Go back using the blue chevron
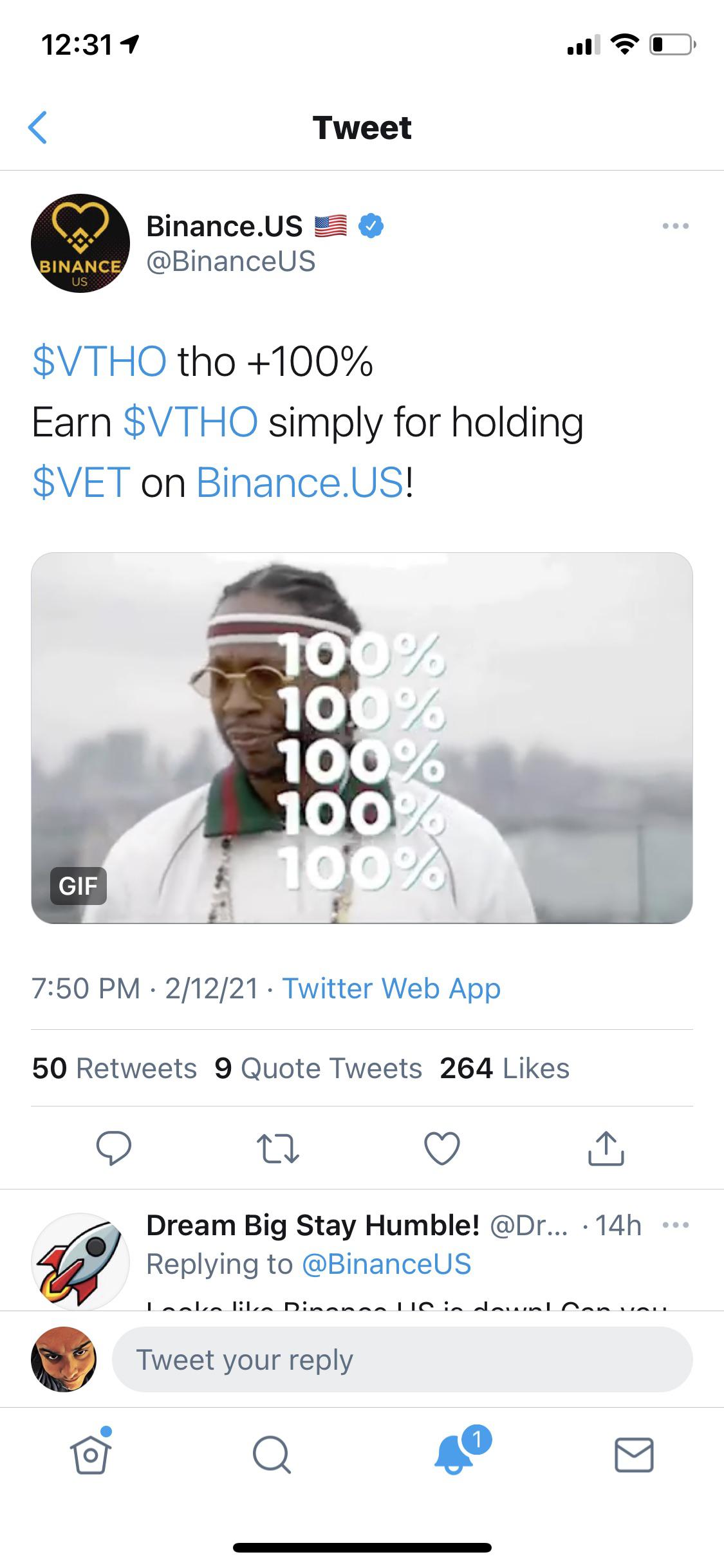724x1568 pixels. [39, 127]
